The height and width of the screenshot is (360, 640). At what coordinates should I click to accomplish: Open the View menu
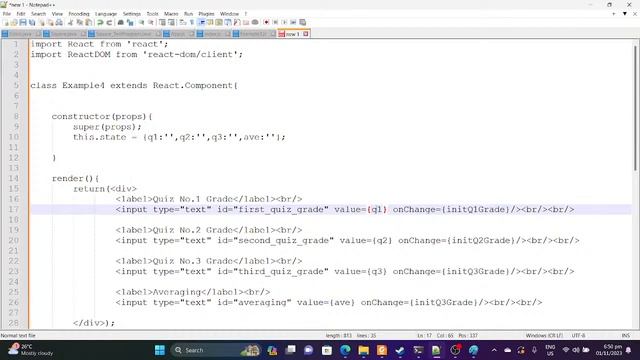click(x=57, y=14)
